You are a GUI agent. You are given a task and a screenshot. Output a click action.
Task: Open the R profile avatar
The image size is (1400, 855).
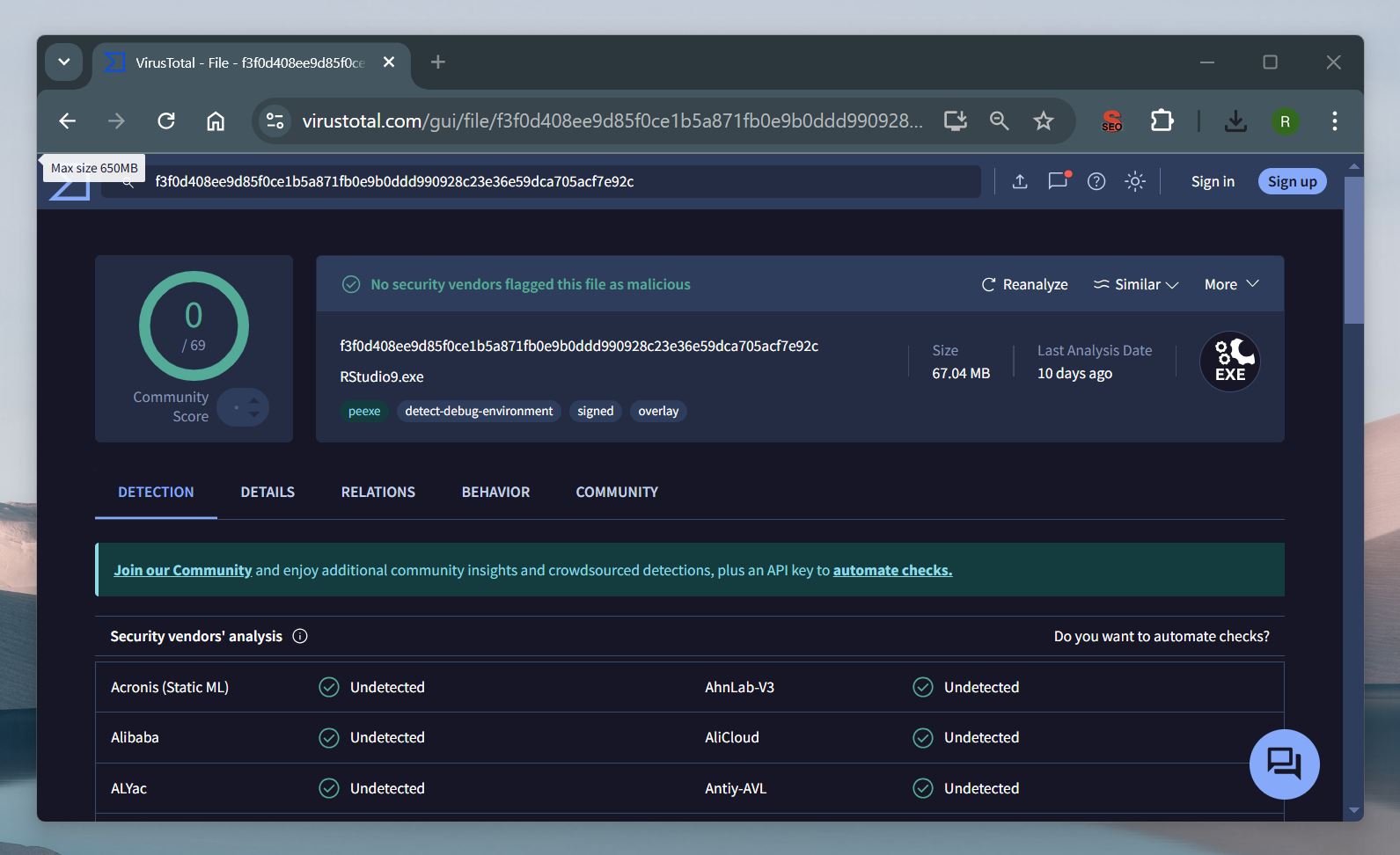pyautogui.click(x=1286, y=121)
